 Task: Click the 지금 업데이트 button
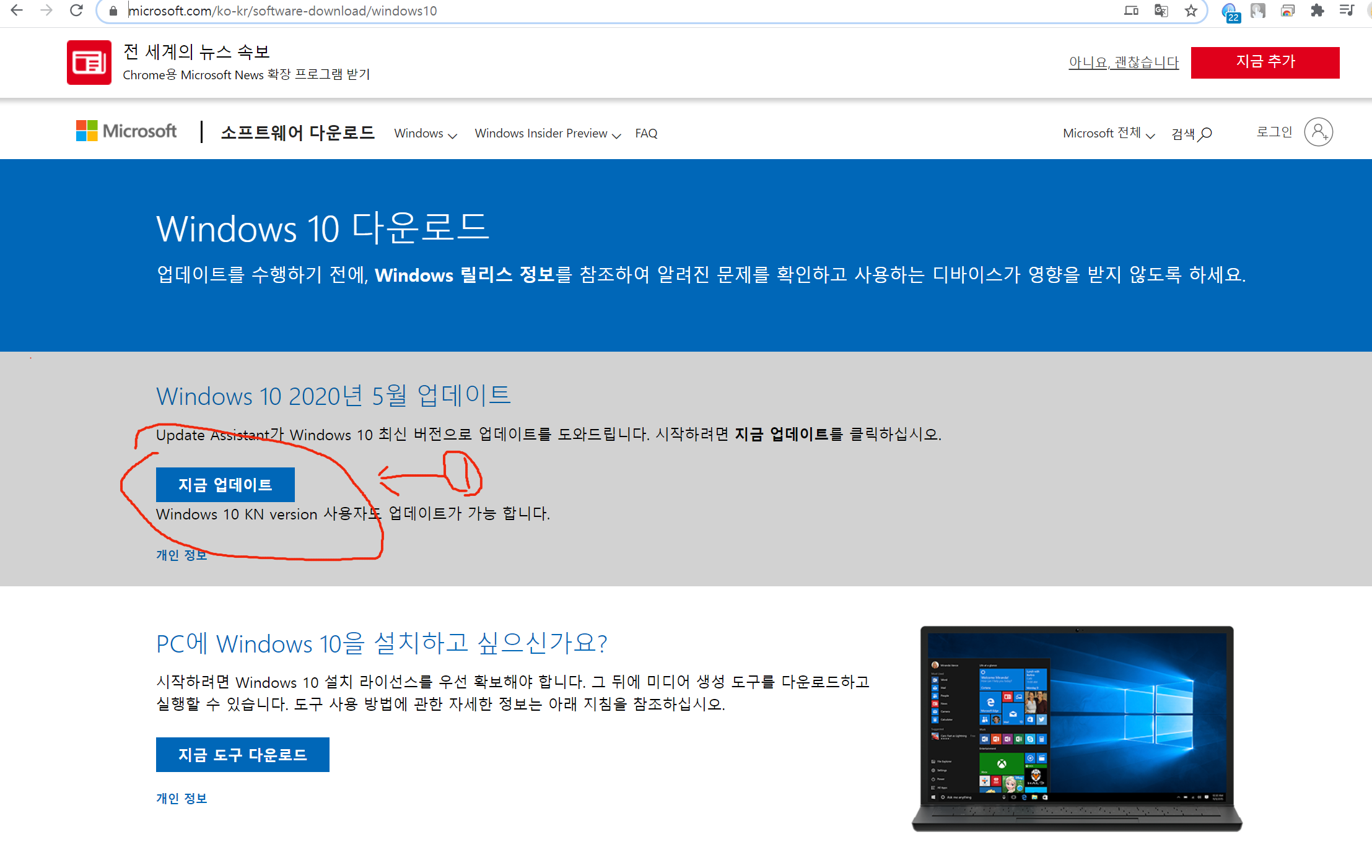point(225,485)
